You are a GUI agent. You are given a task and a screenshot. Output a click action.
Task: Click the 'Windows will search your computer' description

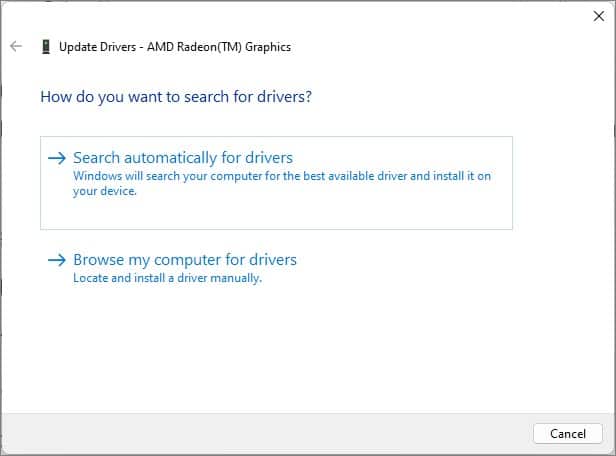point(282,183)
